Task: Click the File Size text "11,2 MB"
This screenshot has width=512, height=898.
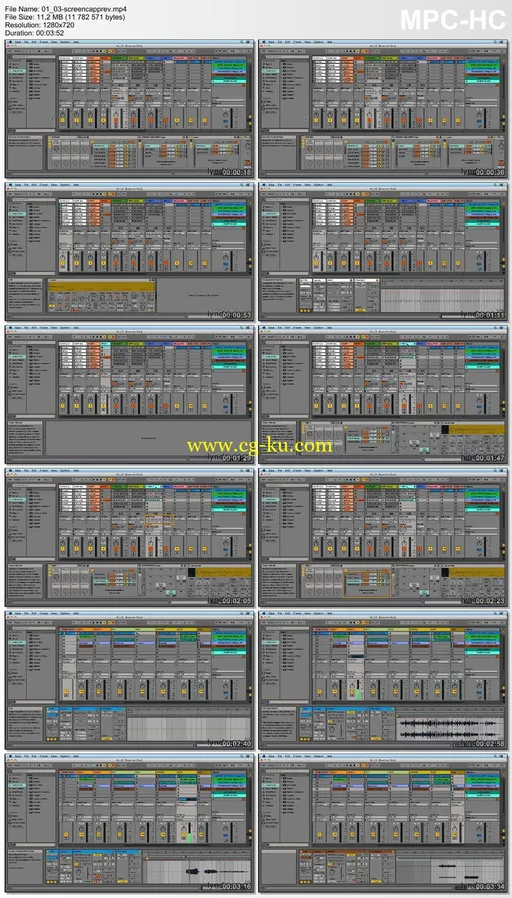Action: (x=51, y=18)
